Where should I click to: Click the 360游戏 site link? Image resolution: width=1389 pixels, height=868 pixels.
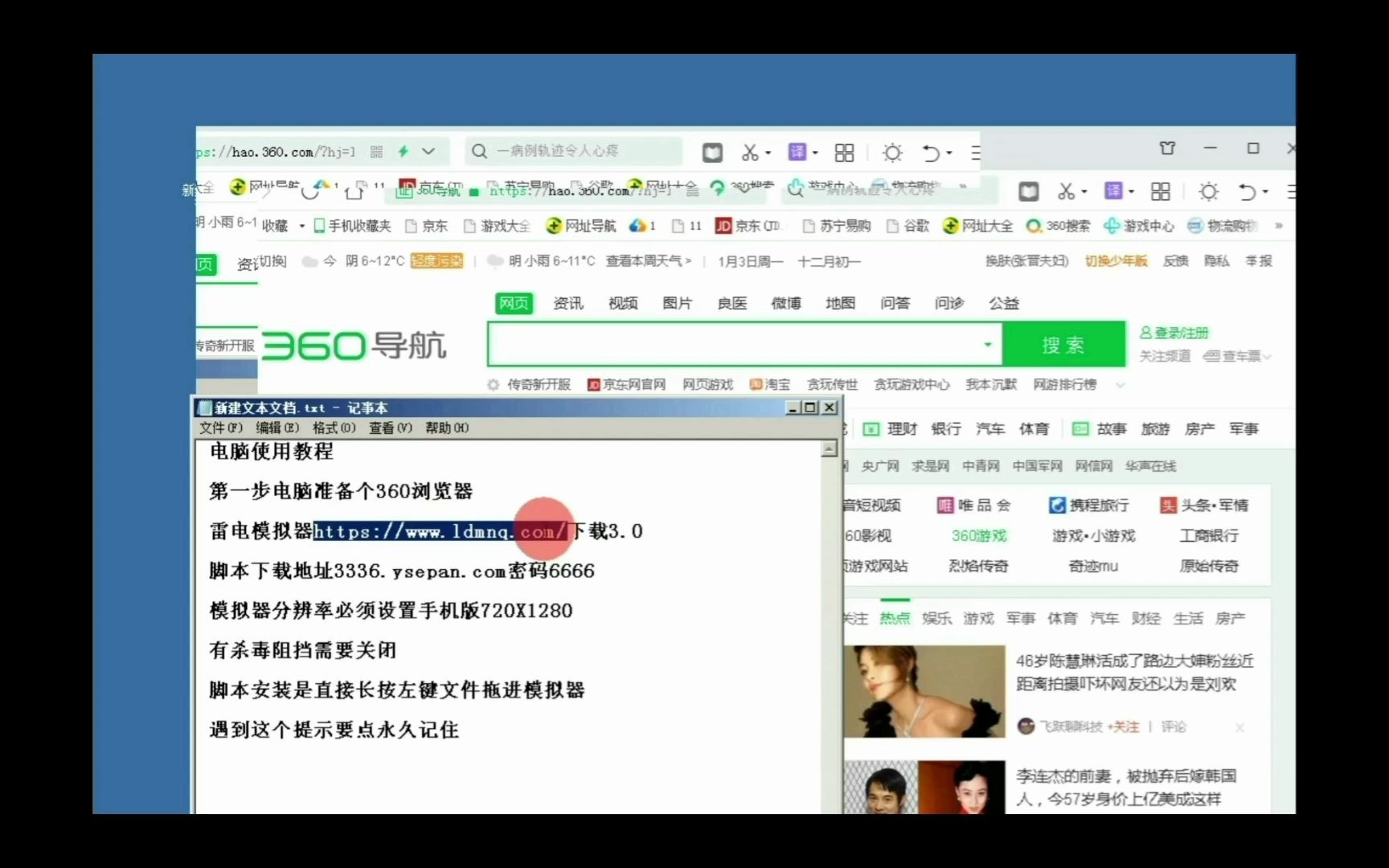(979, 535)
